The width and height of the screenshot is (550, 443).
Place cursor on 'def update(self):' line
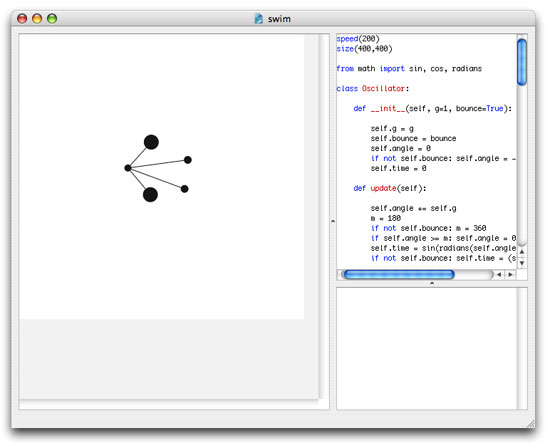(389, 188)
